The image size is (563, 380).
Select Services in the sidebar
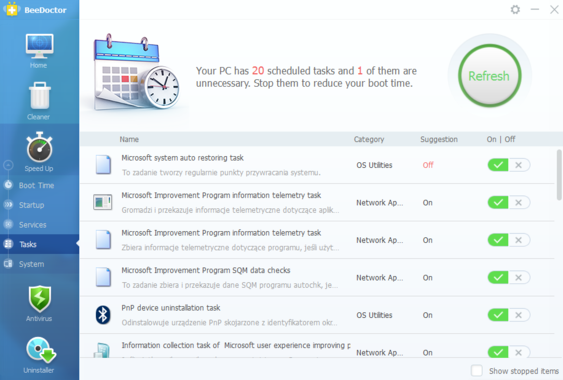point(32,225)
